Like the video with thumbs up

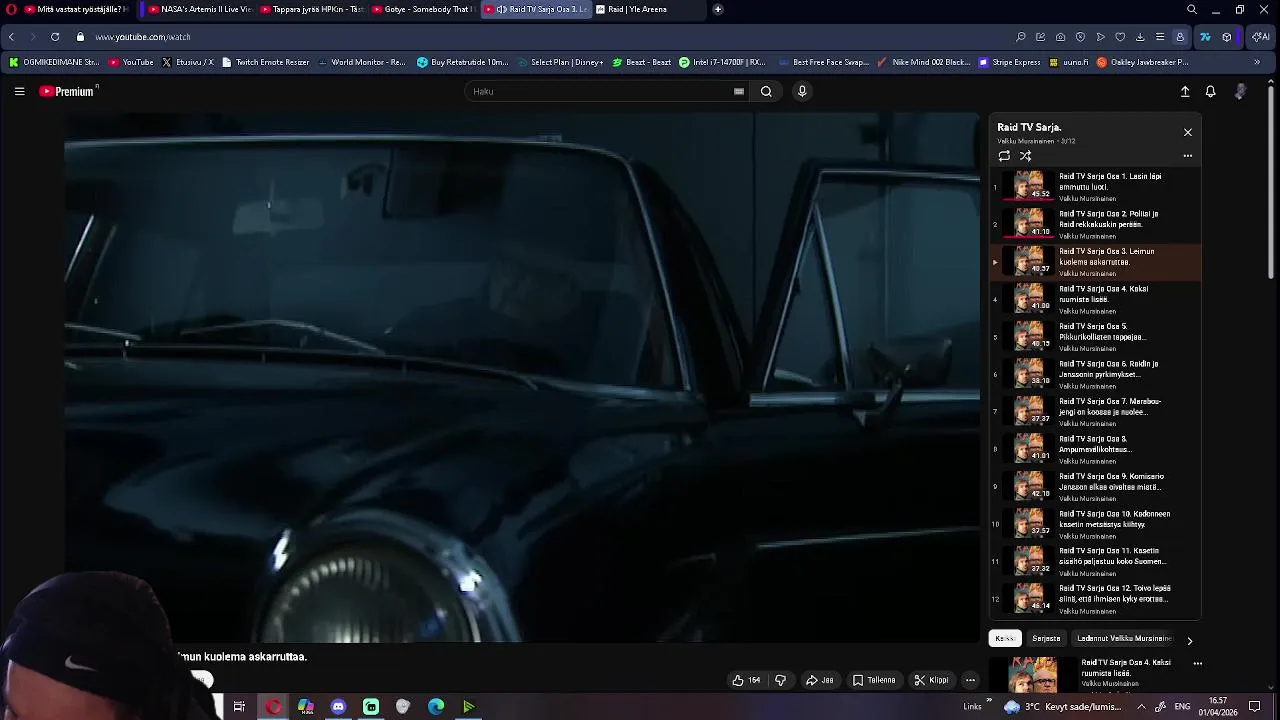click(746, 680)
